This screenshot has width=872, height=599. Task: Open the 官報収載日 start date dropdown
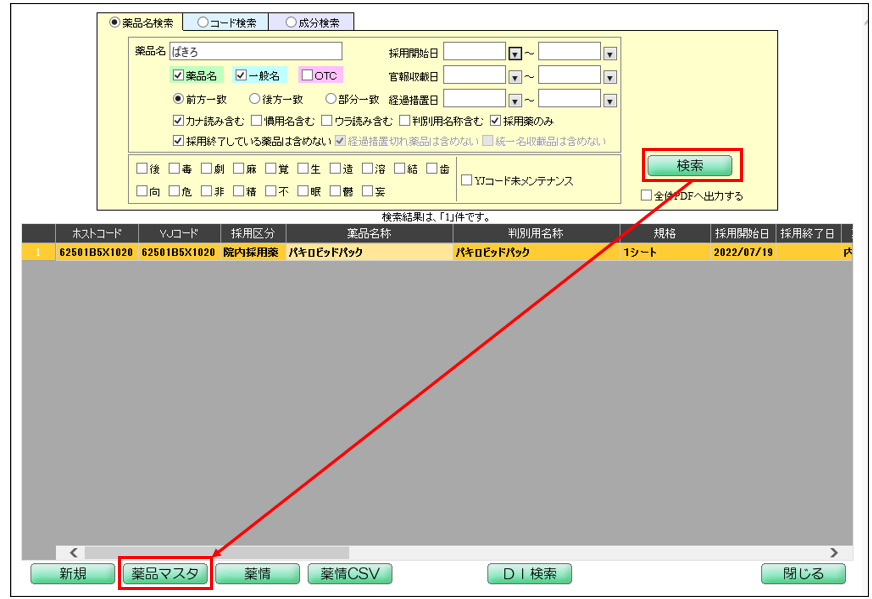click(515, 76)
